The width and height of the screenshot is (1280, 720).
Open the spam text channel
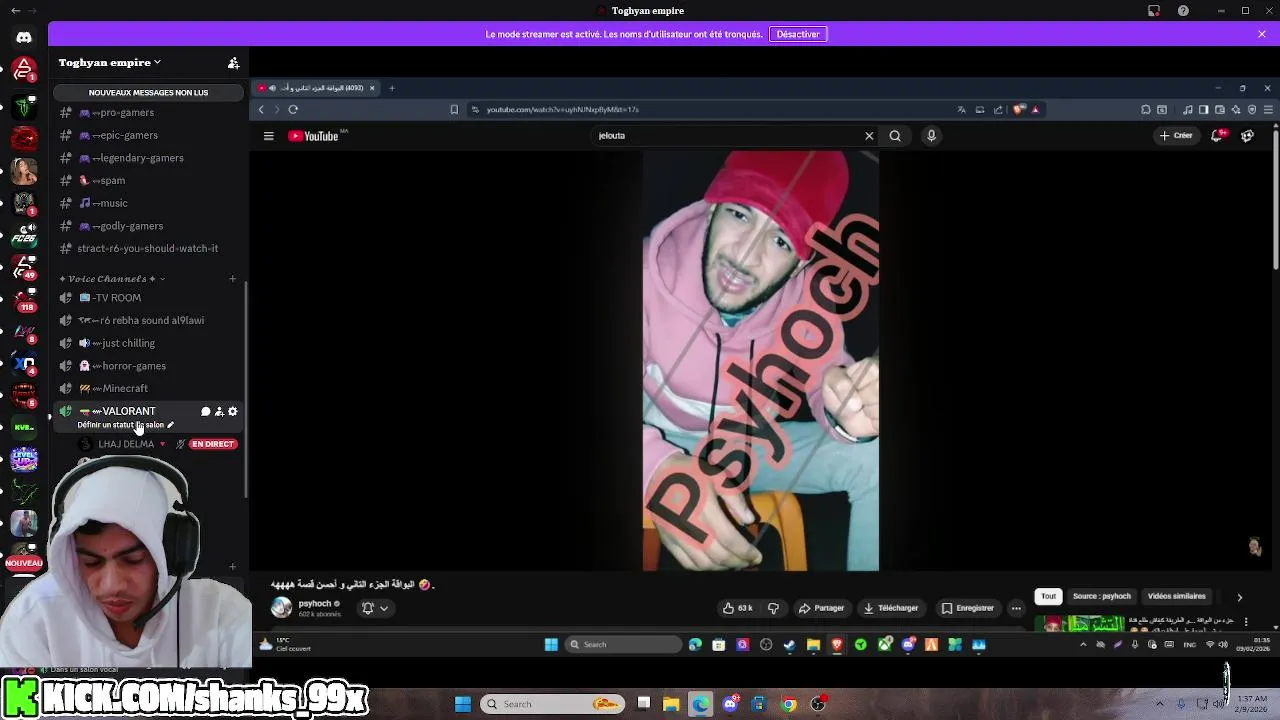(x=150, y=181)
